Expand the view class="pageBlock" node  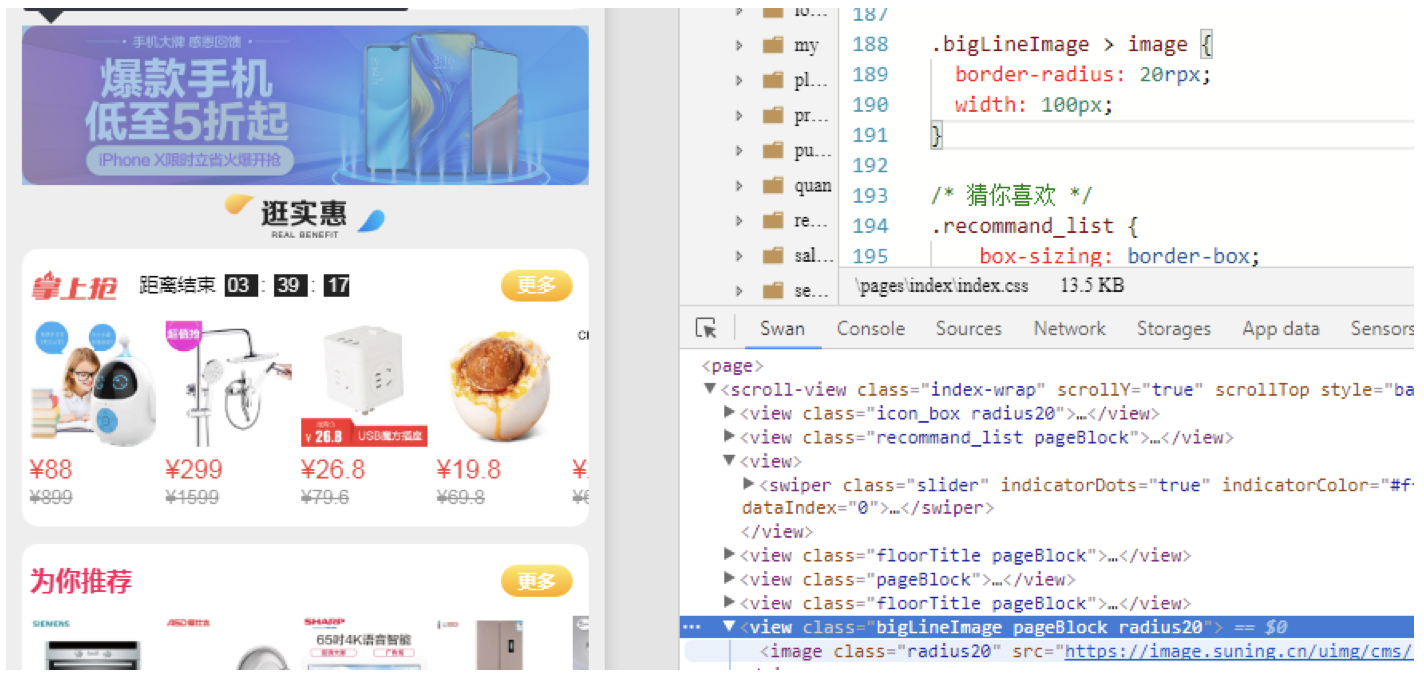pos(729,579)
